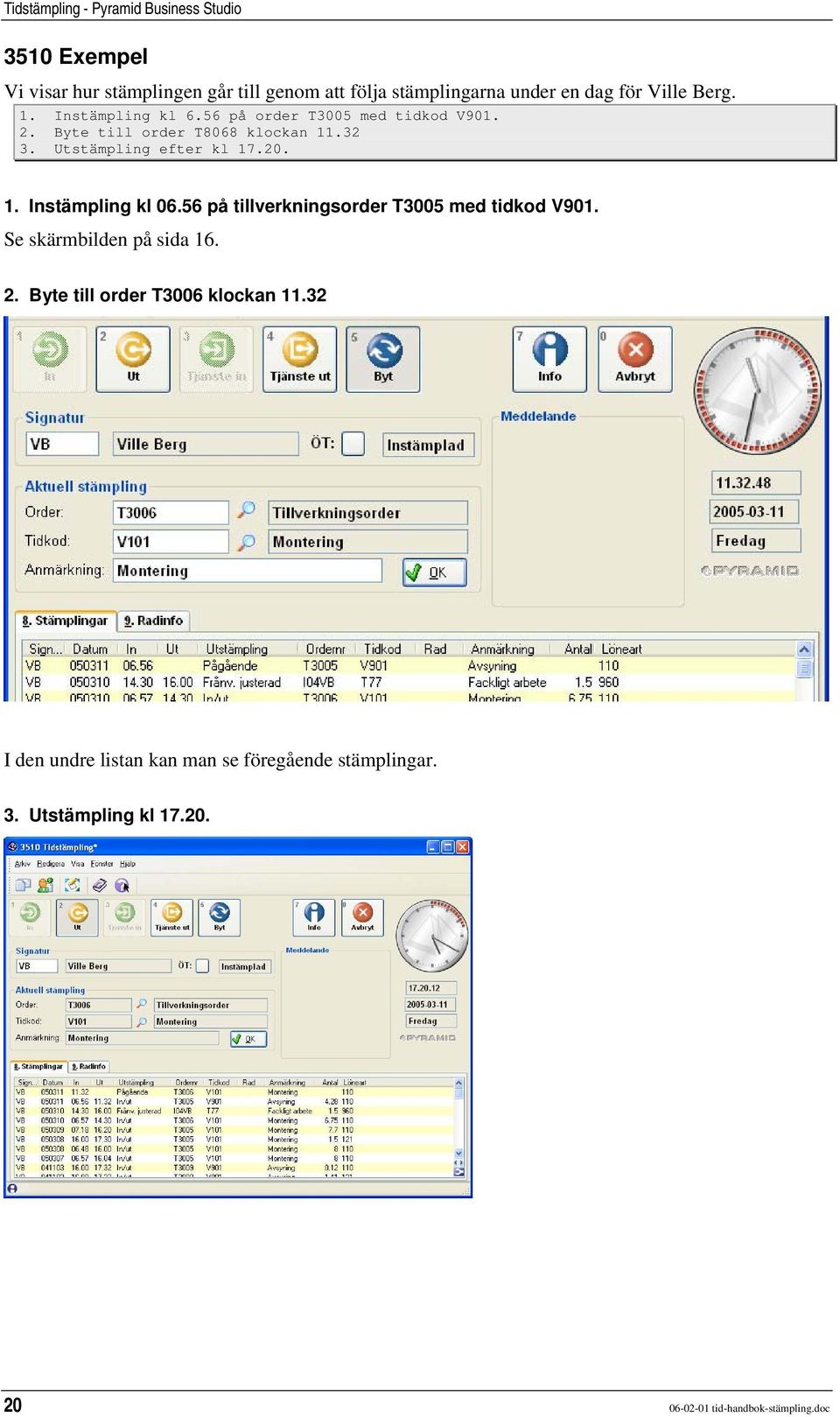Click the Tidkod search magnifier in the upper screenshot
Screen dimensions: 840x1417
point(248,542)
